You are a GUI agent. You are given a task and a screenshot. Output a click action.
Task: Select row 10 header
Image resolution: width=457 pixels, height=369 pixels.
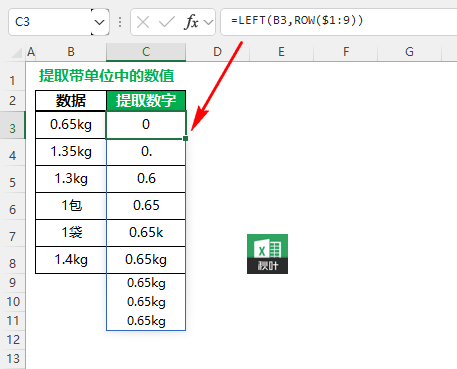click(13, 302)
